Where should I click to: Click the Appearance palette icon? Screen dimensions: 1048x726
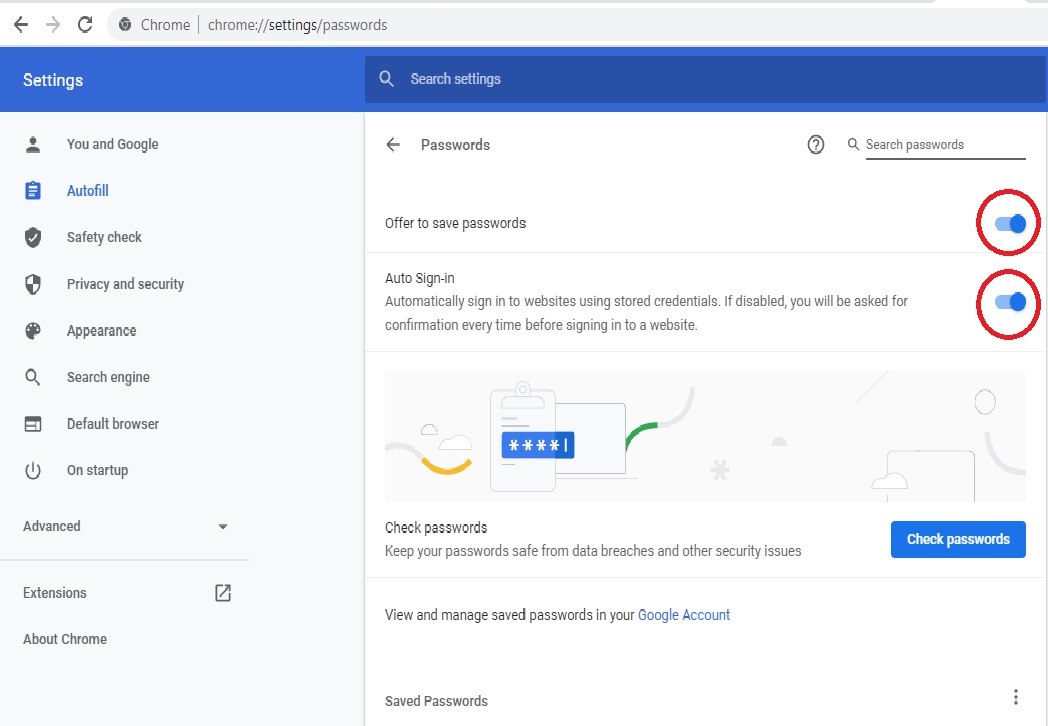point(33,331)
